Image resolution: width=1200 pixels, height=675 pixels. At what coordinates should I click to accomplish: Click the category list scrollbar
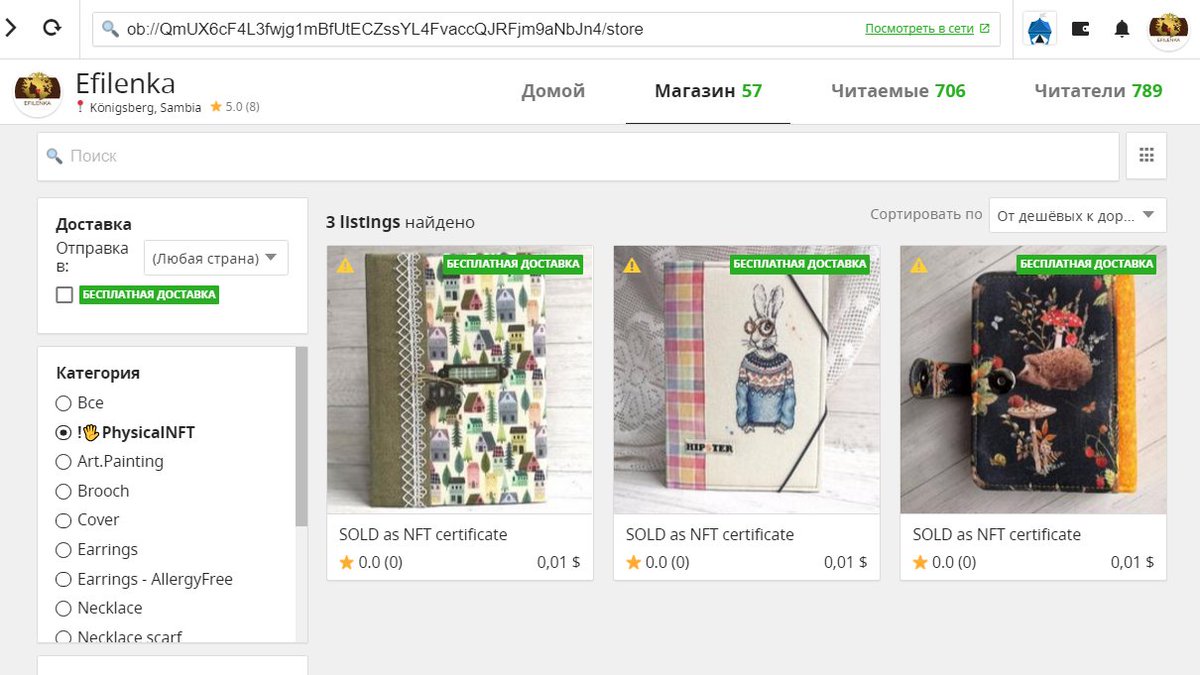(x=301, y=436)
